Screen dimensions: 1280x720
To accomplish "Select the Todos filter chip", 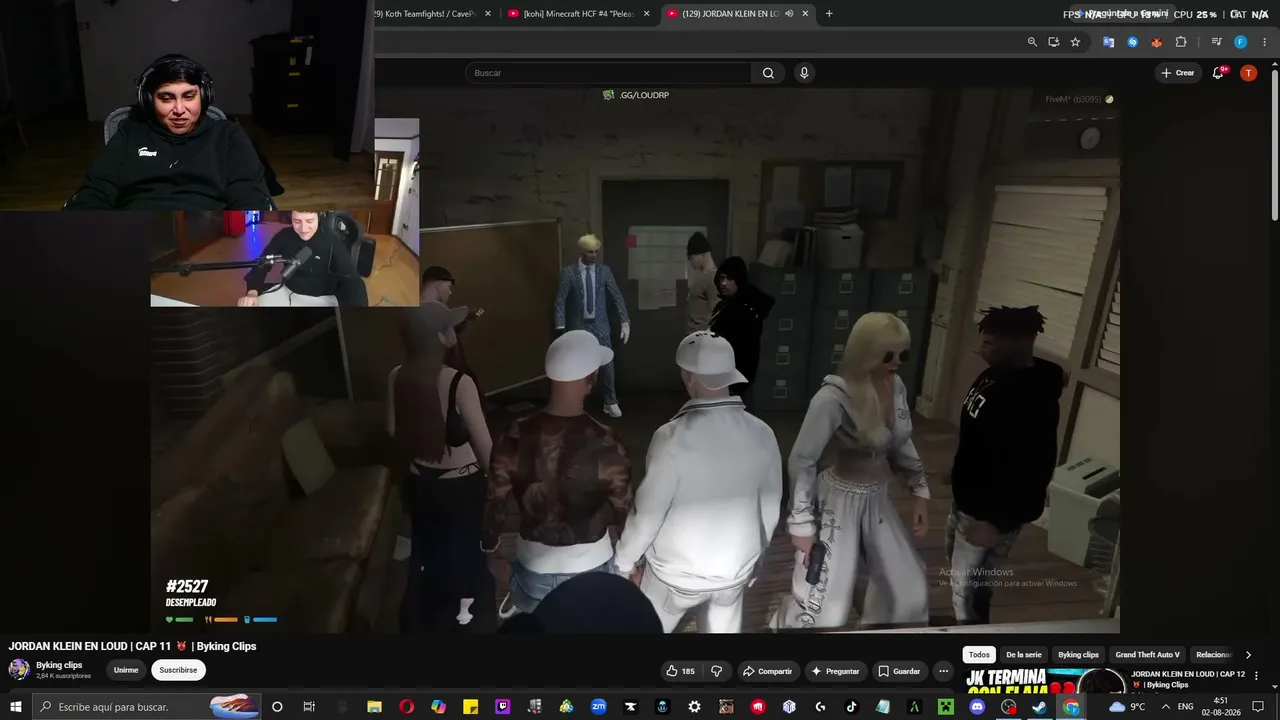I will point(979,655).
